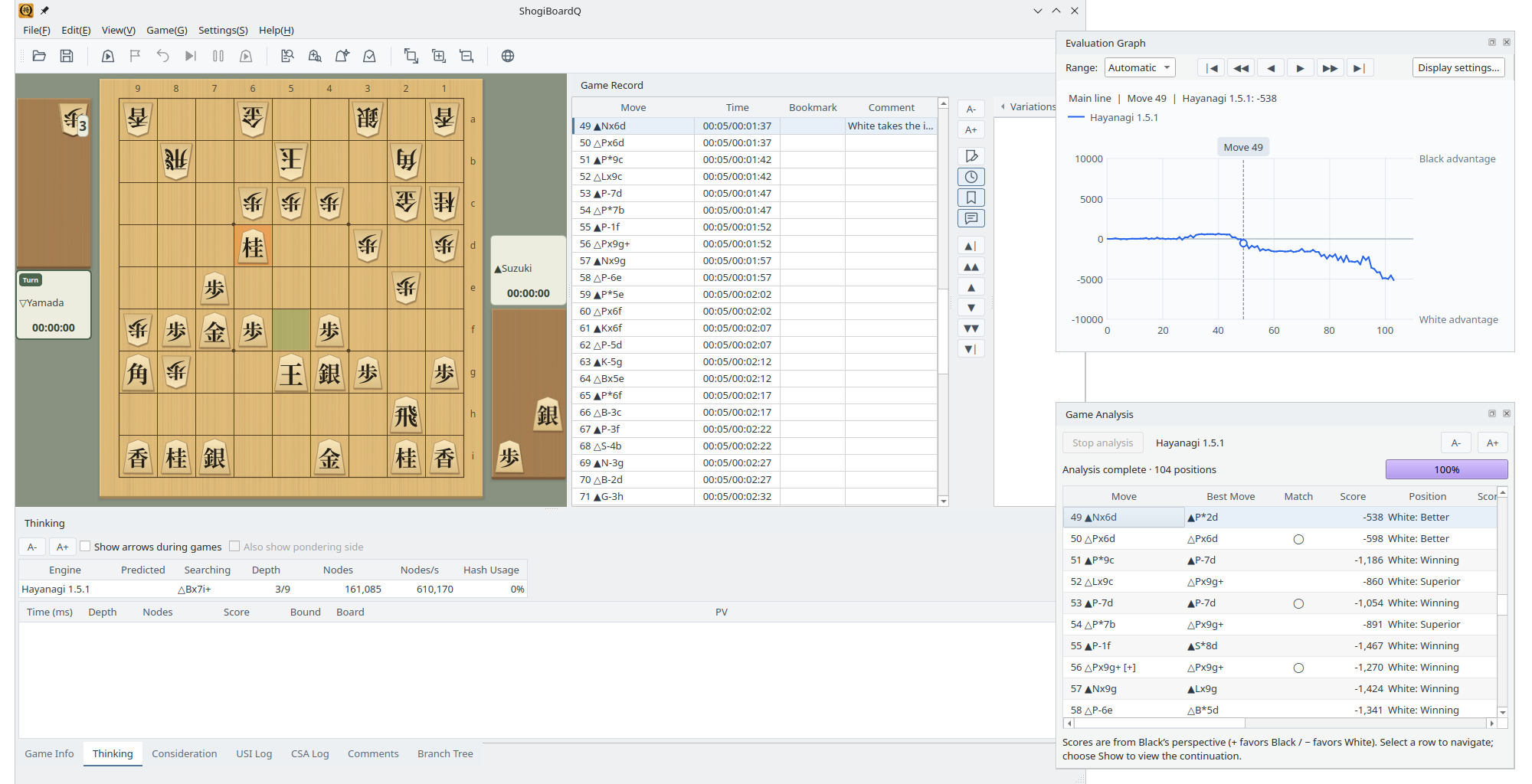
Task: Toggle the comment column speech-bubble icon
Action: click(x=971, y=218)
